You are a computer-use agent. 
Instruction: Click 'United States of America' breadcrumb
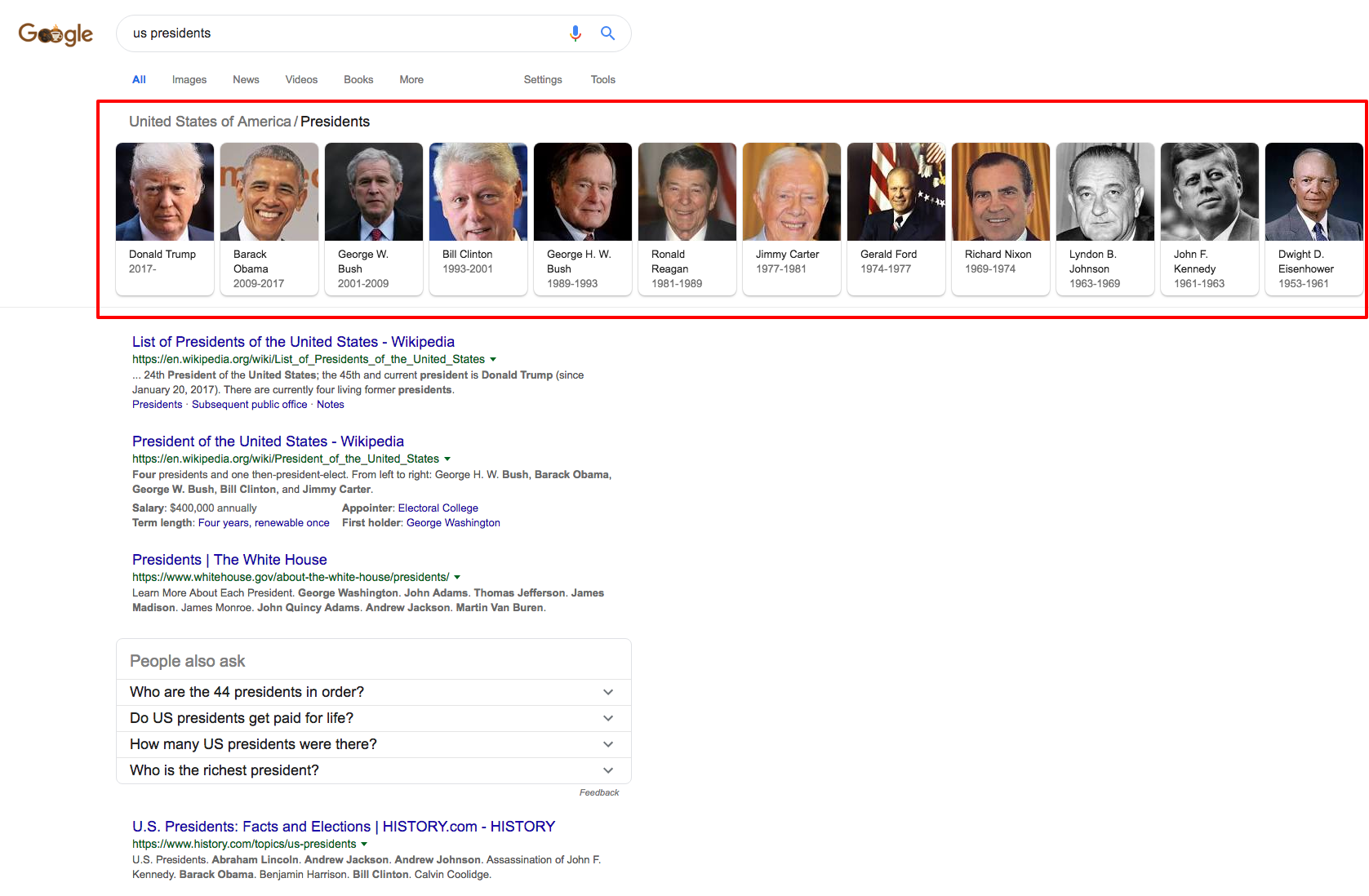click(x=210, y=122)
